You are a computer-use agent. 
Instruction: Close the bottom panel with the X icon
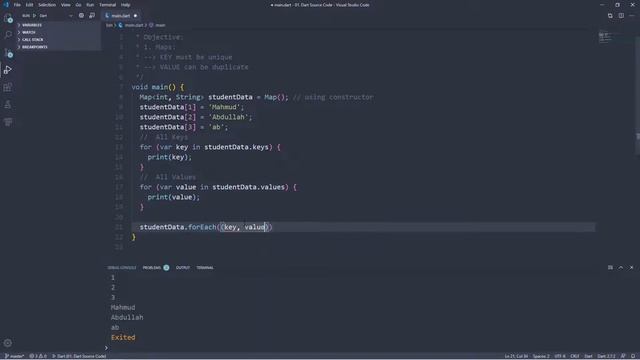coord(631,267)
